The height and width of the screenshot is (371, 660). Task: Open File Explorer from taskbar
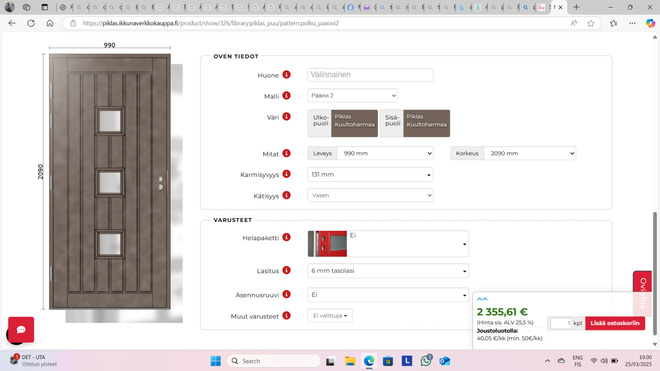click(x=350, y=361)
